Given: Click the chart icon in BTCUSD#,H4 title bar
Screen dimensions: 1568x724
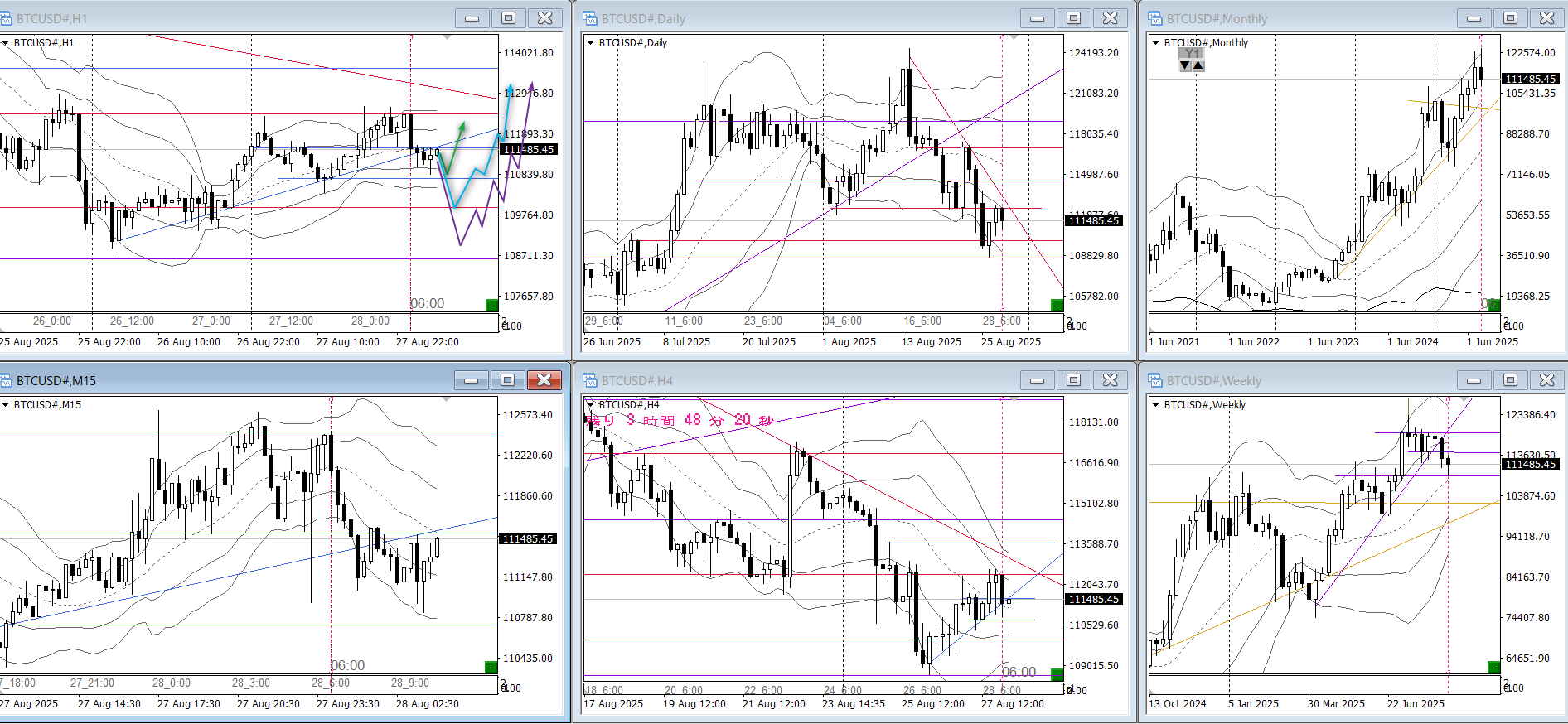Looking at the screenshot, I should coord(590,380).
